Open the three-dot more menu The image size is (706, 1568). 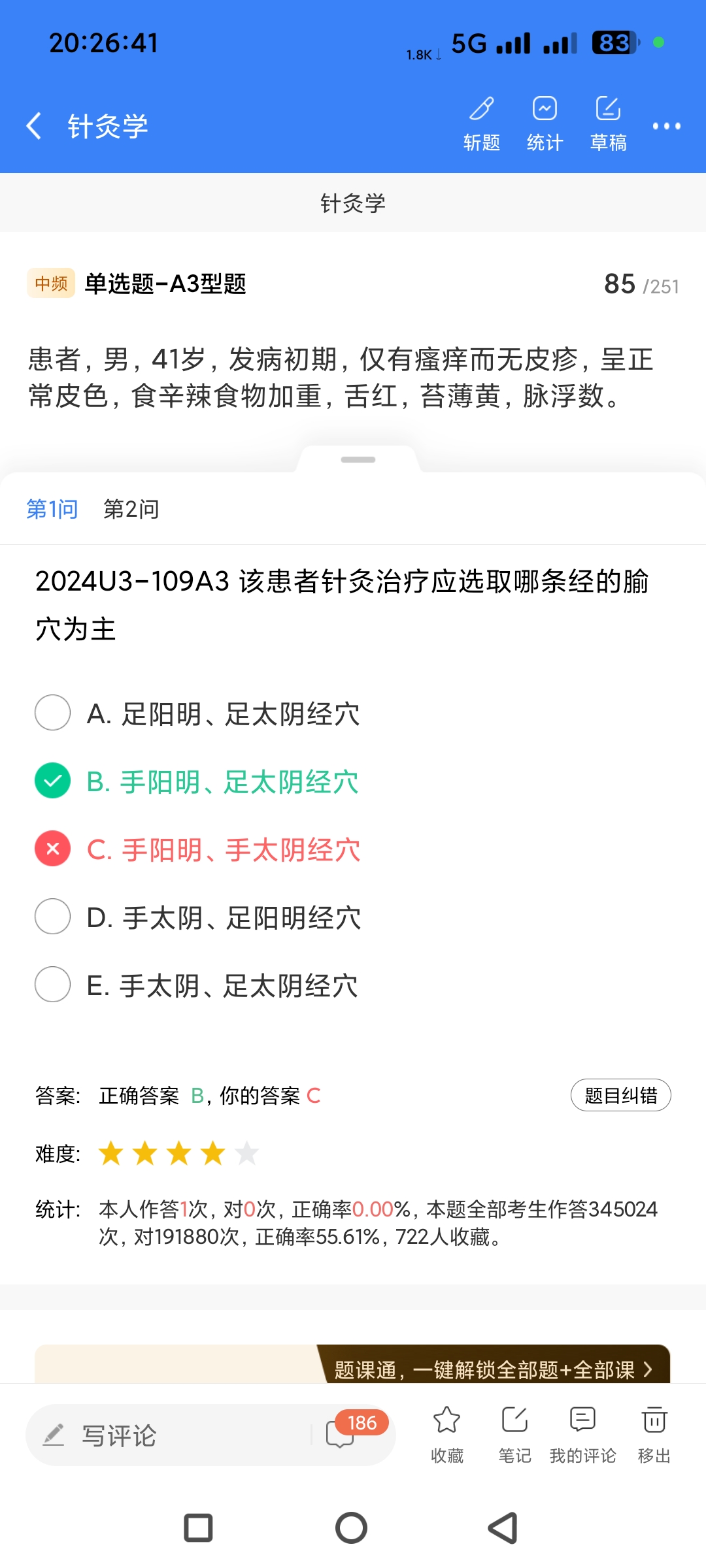[x=666, y=125]
